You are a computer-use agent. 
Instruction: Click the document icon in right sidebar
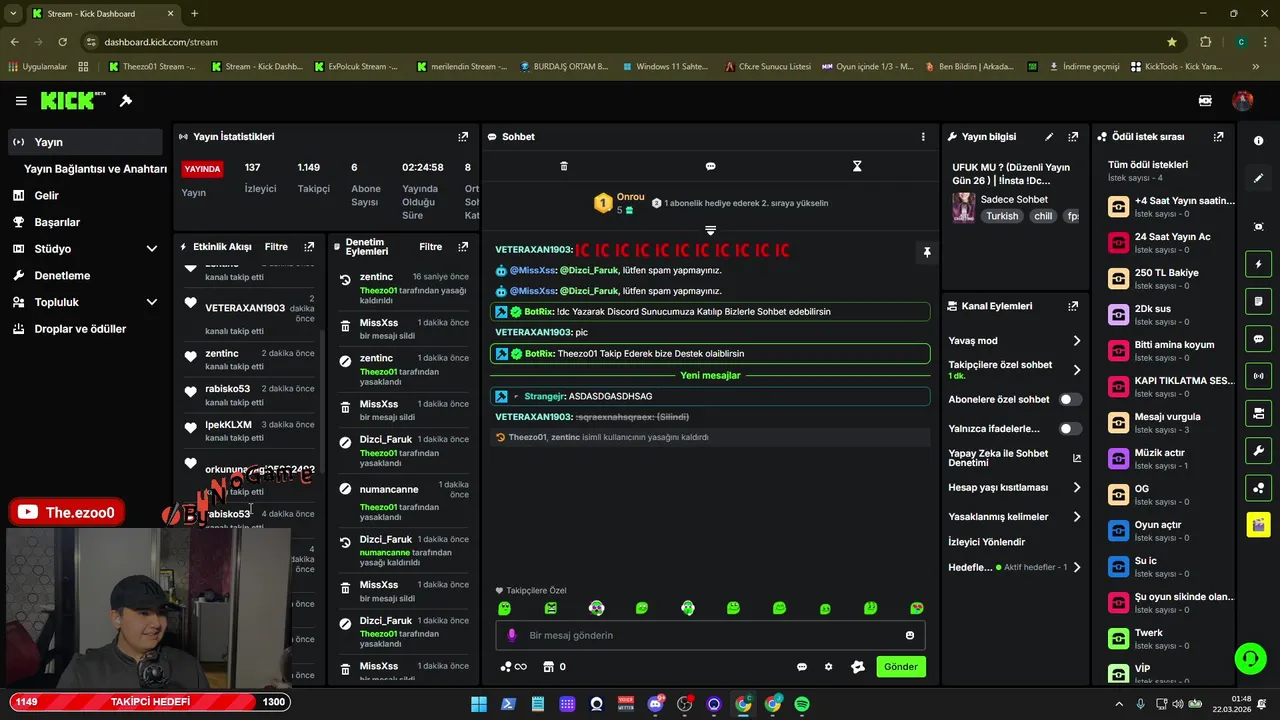coord(1258,301)
